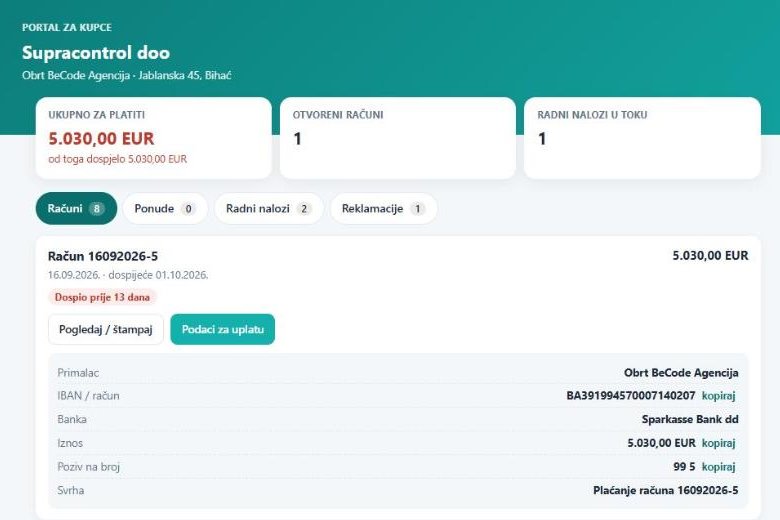Click the Otvoreni računi card
The width and height of the screenshot is (780, 520).
(x=398, y=138)
